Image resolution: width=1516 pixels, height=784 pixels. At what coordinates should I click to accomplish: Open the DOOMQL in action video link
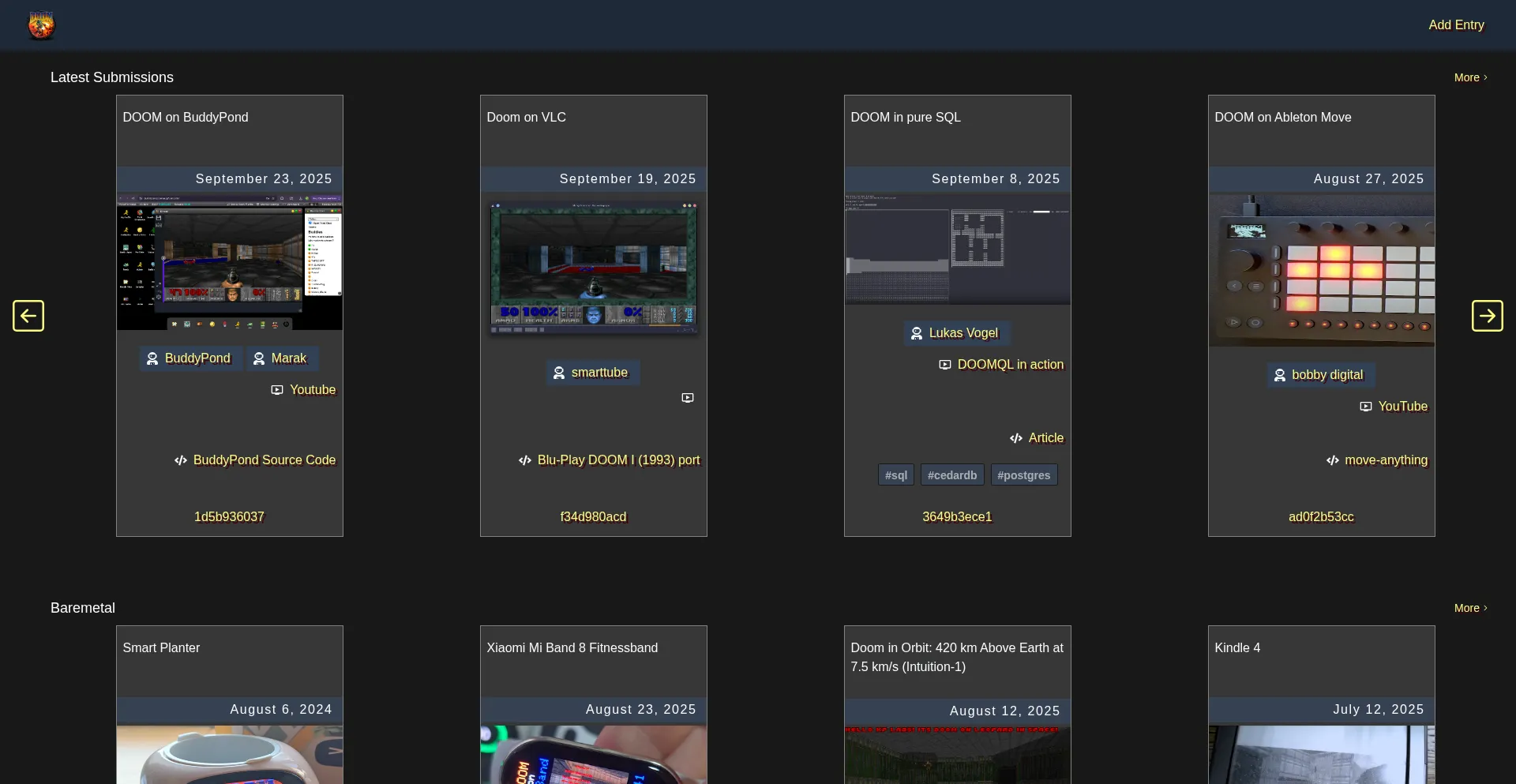click(1001, 365)
